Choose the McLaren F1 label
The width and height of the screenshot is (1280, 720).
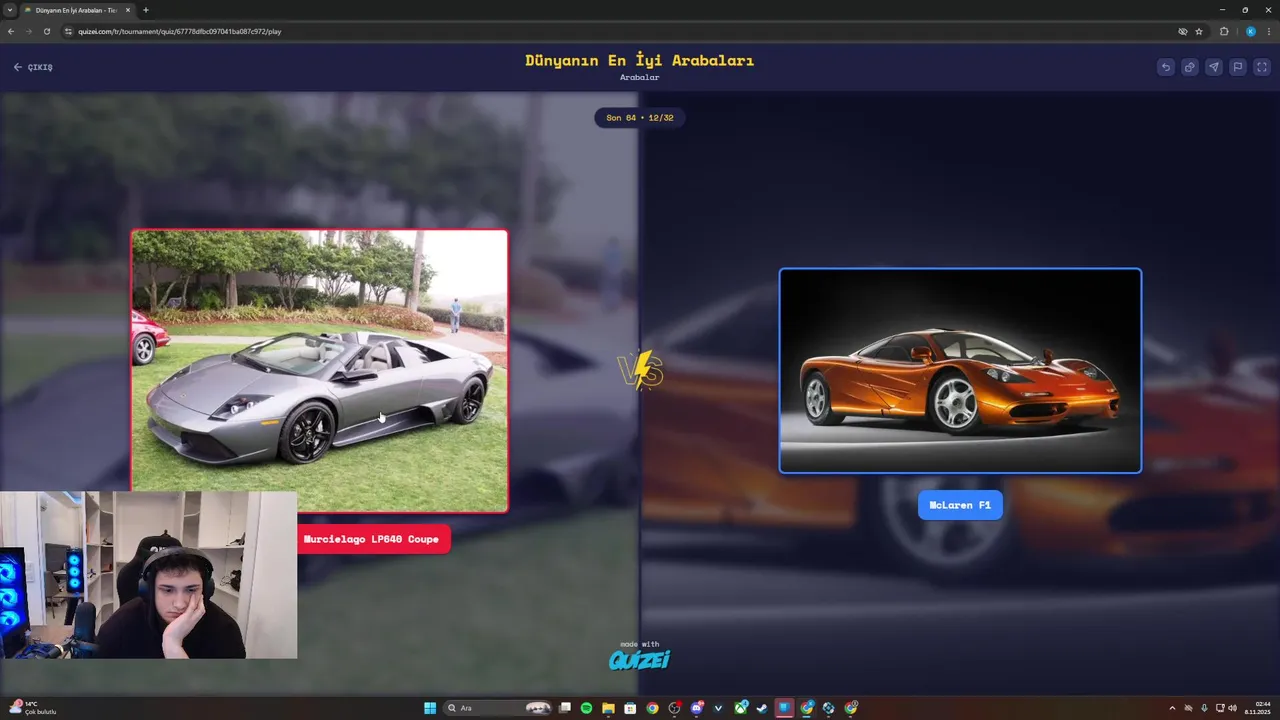pyautogui.click(x=960, y=505)
